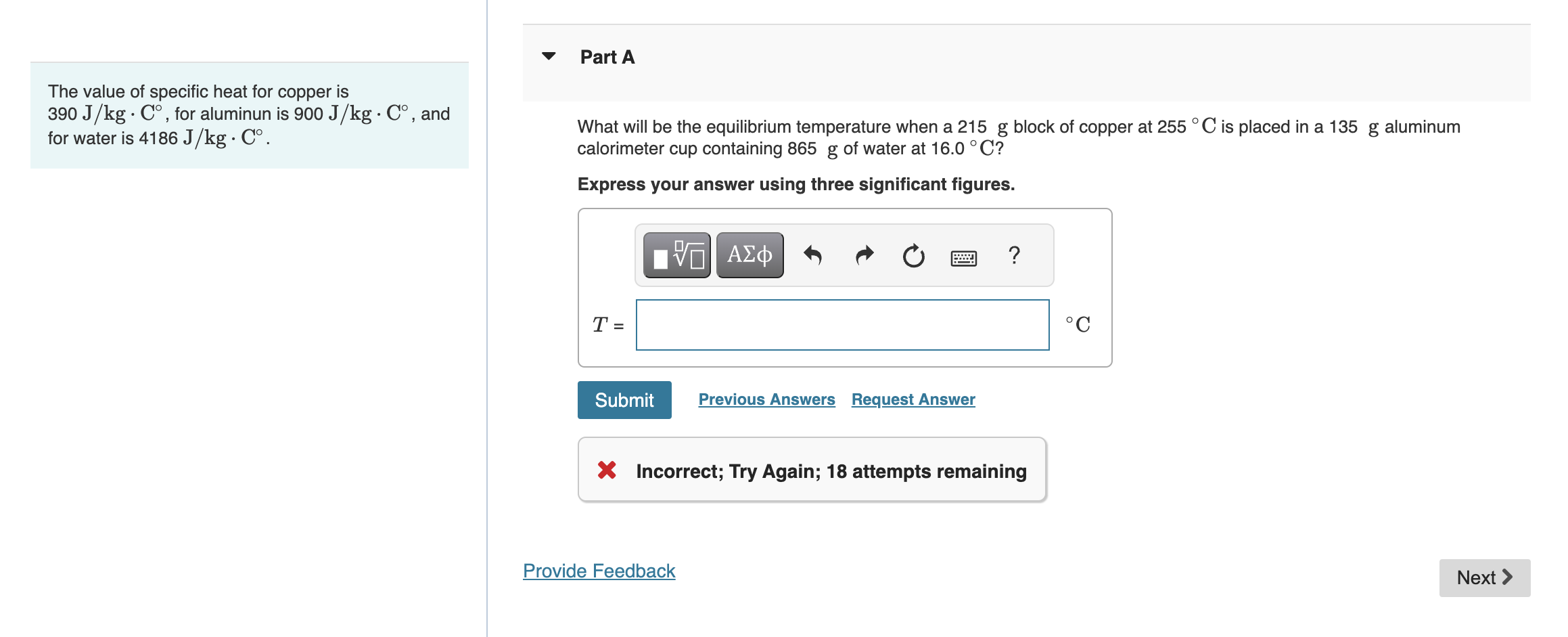Reset the answer with the circular arrow icon
The height and width of the screenshot is (637, 1568).
913,255
